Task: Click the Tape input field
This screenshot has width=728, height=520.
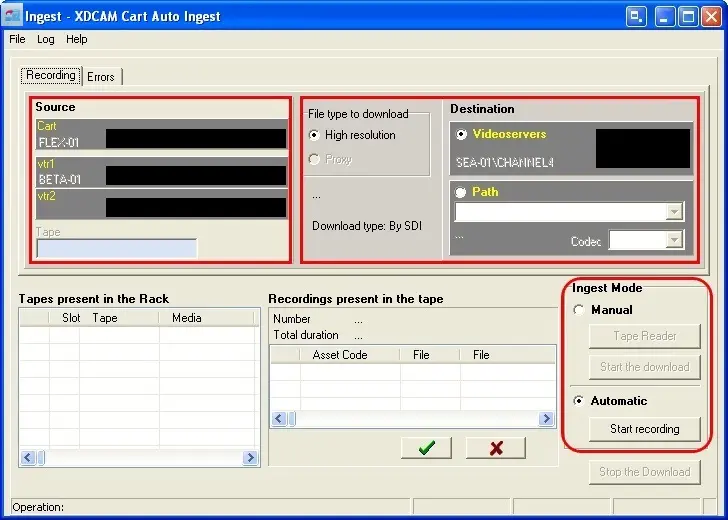Action: point(116,248)
